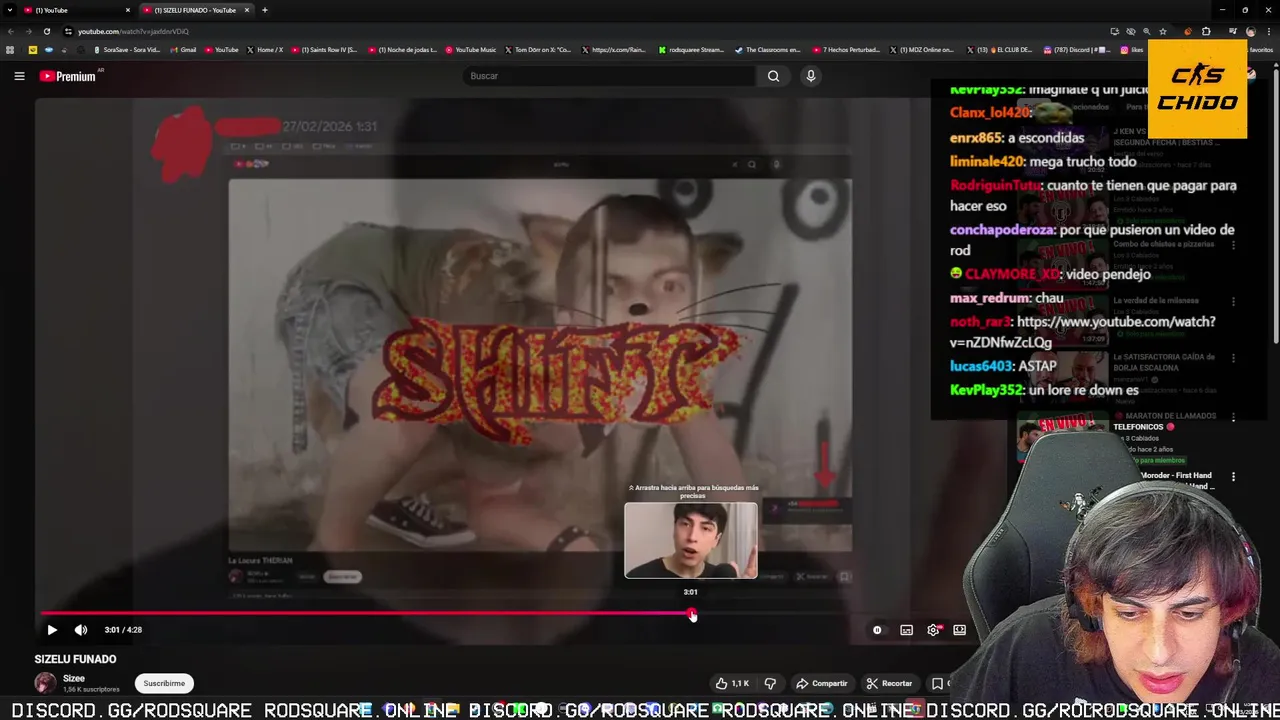Go back with browser back arrow
Screen dimensions: 1280x720
pyautogui.click(x=10, y=31)
